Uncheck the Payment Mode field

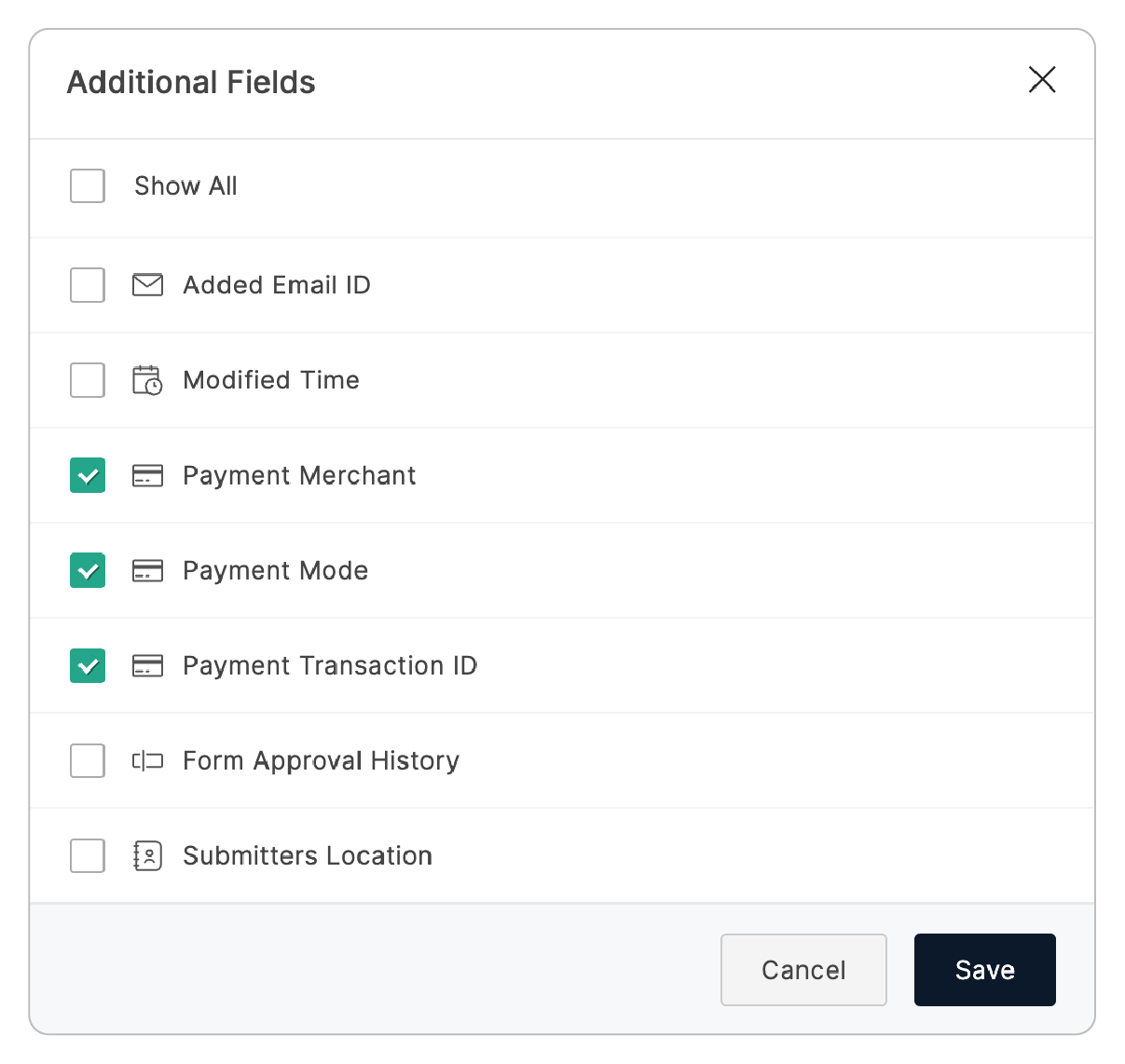coord(87,570)
